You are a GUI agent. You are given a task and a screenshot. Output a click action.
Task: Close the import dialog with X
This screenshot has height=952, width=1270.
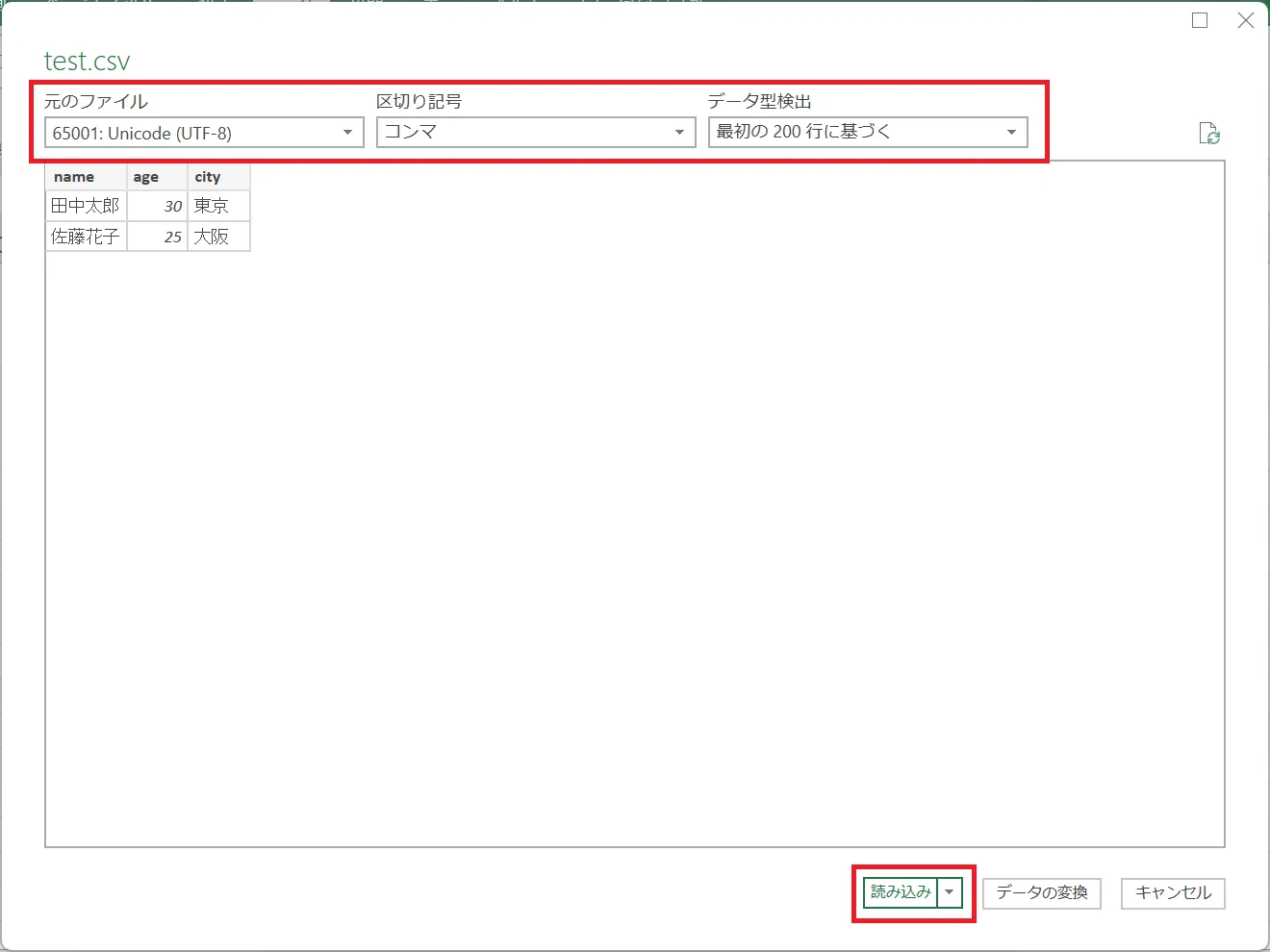(1245, 20)
